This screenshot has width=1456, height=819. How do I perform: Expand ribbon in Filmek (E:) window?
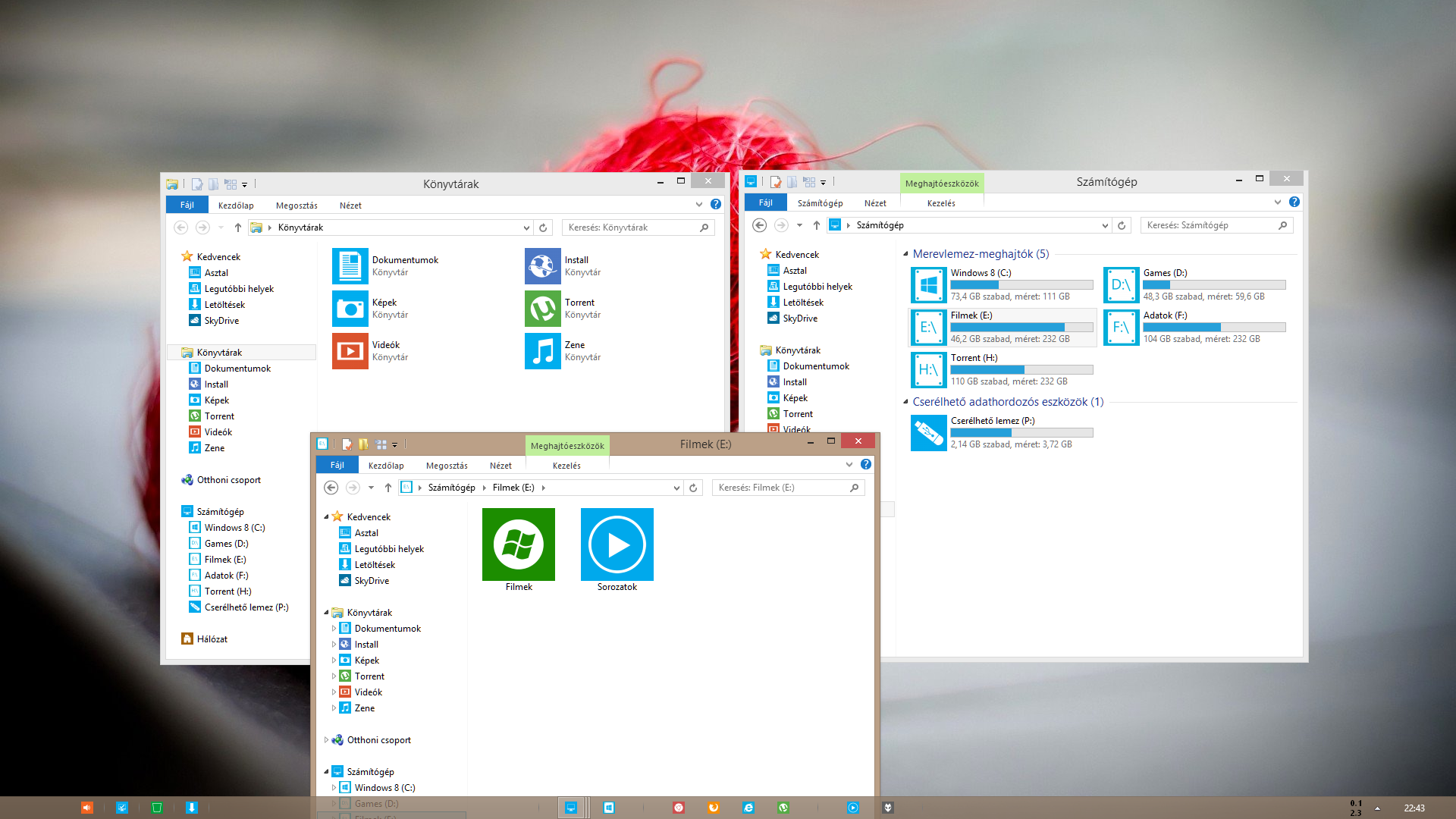(x=849, y=464)
